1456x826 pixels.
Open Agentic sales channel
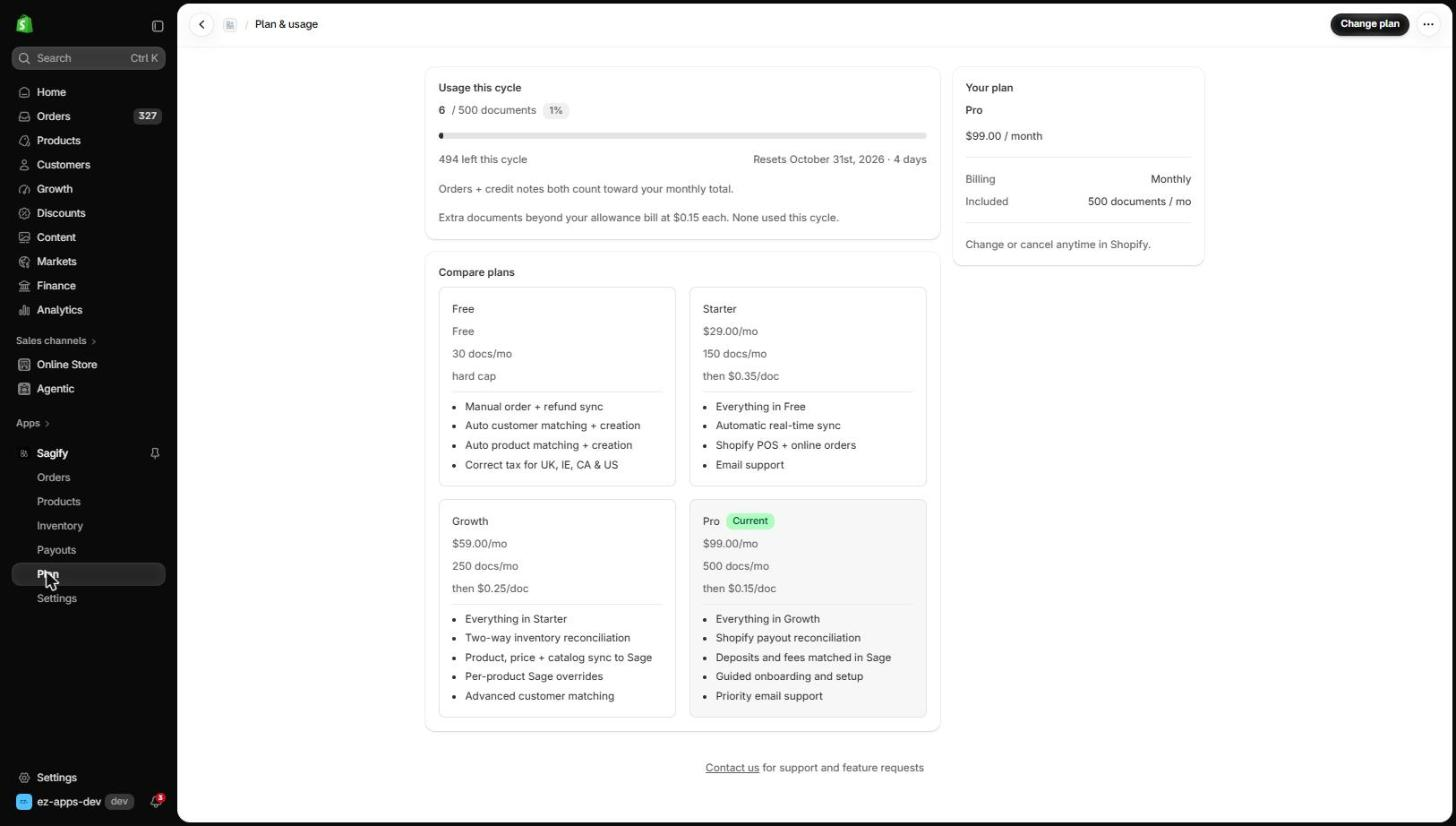coord(88,389)
